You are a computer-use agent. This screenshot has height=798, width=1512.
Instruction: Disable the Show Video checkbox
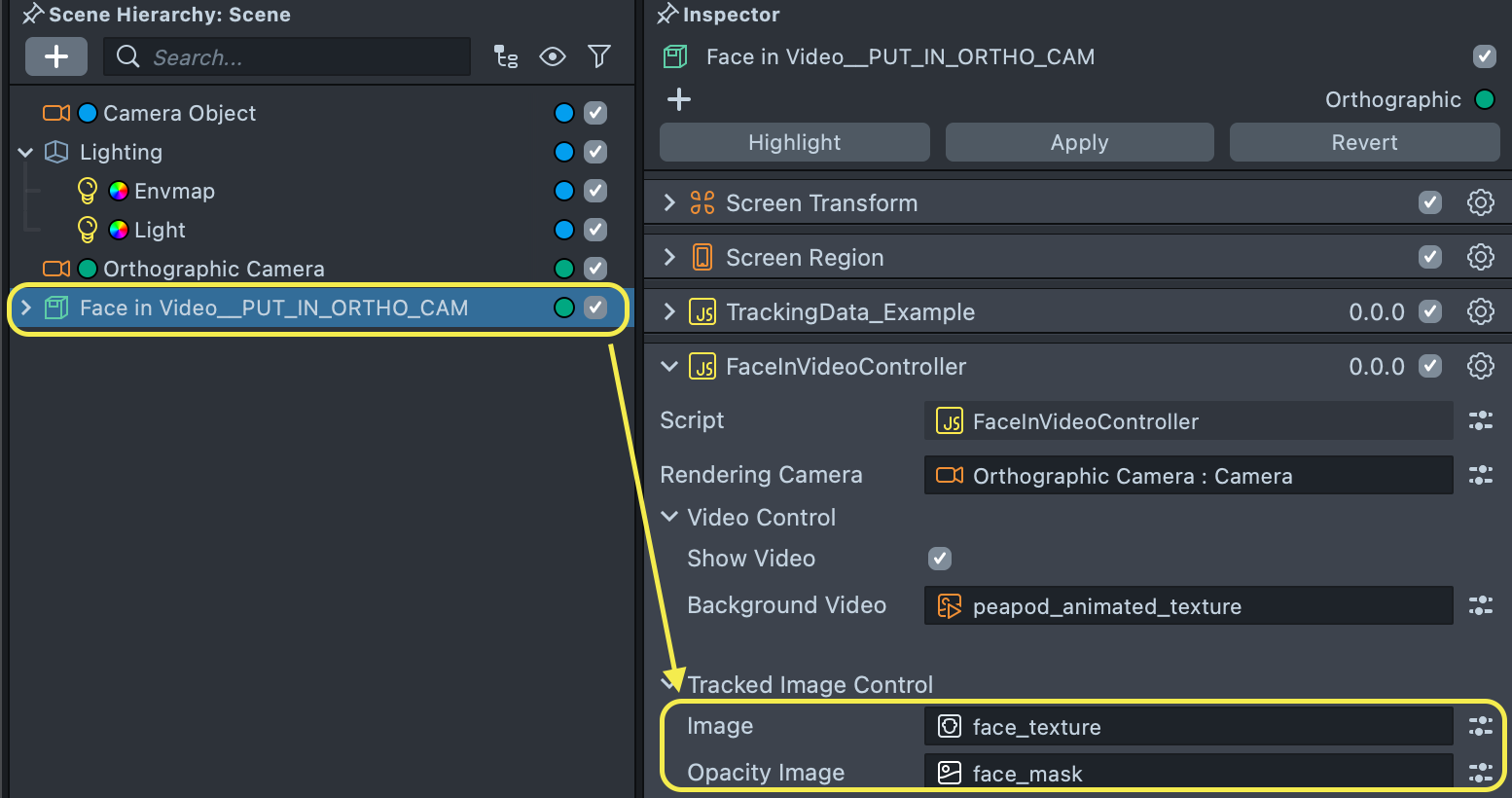coord(939,559)
